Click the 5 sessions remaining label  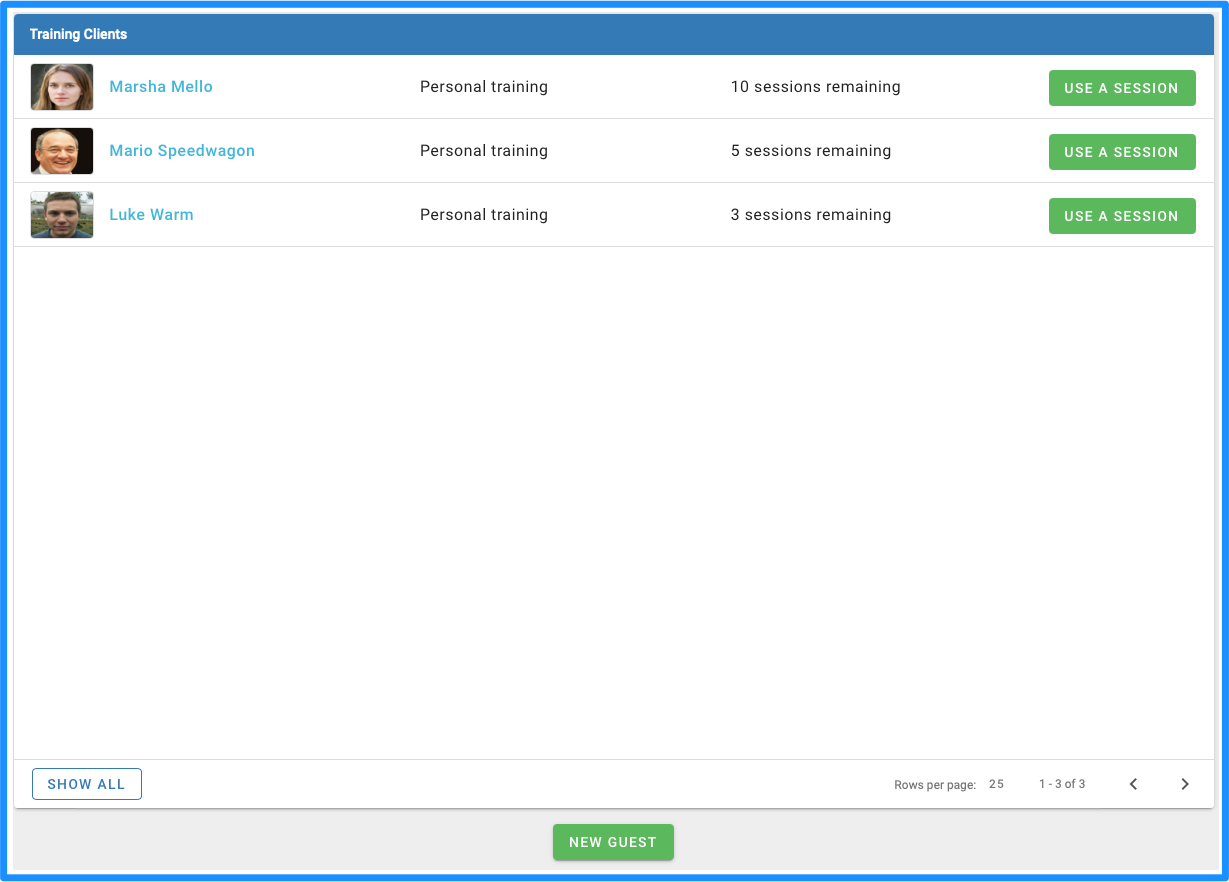click(811, 151)
